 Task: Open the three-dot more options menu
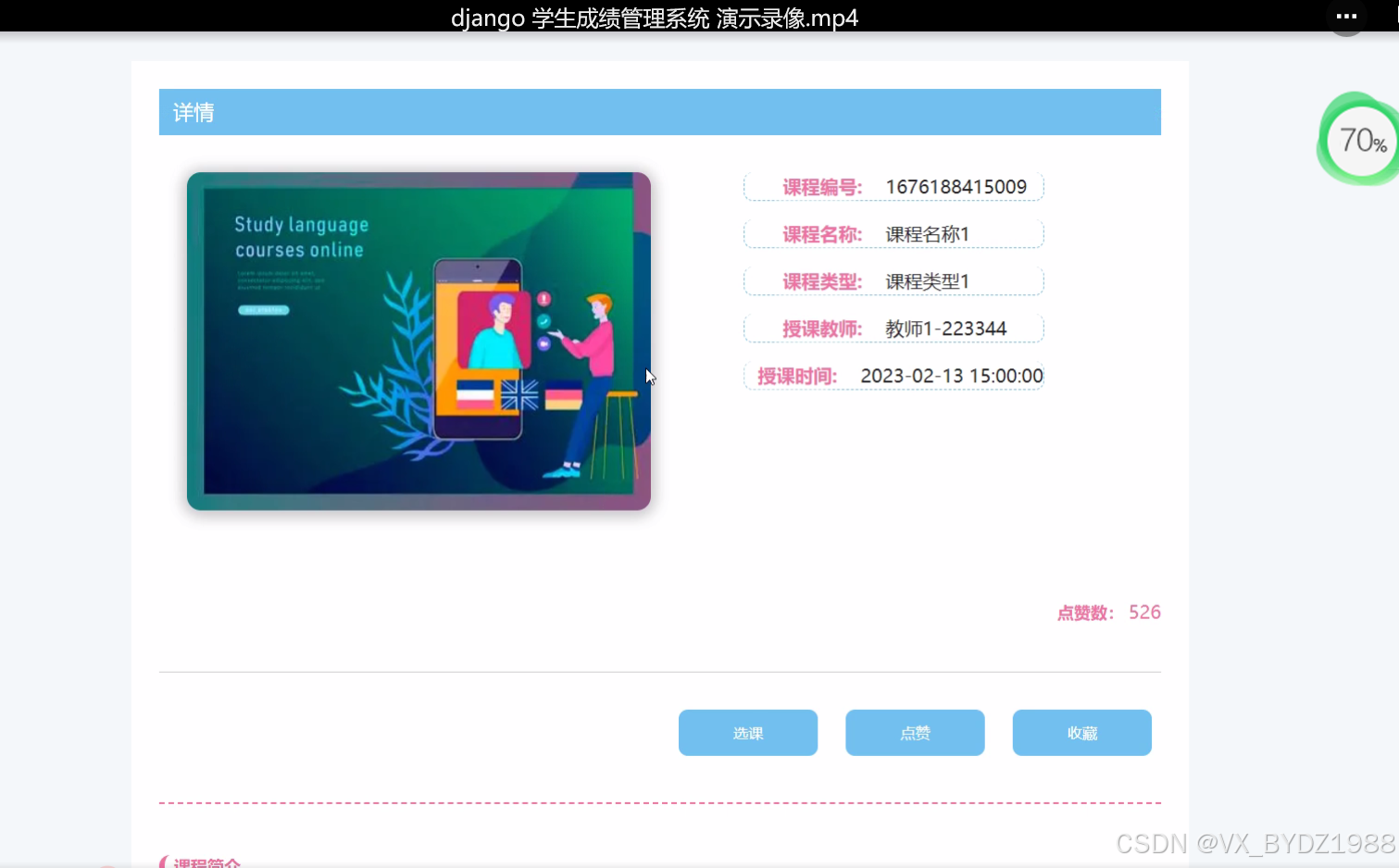pos(1346,17)
